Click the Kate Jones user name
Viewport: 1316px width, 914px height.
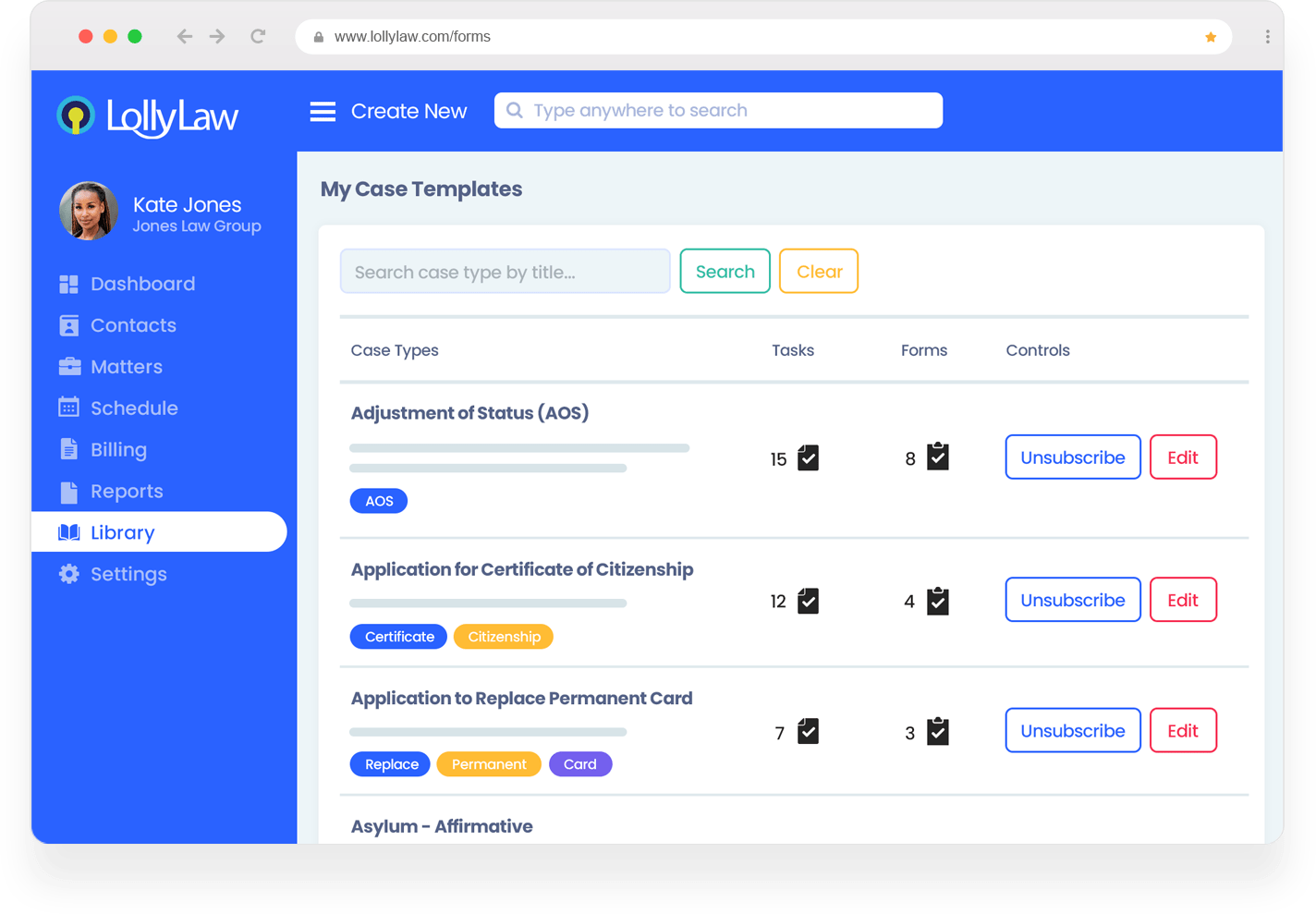pos(188,204)
